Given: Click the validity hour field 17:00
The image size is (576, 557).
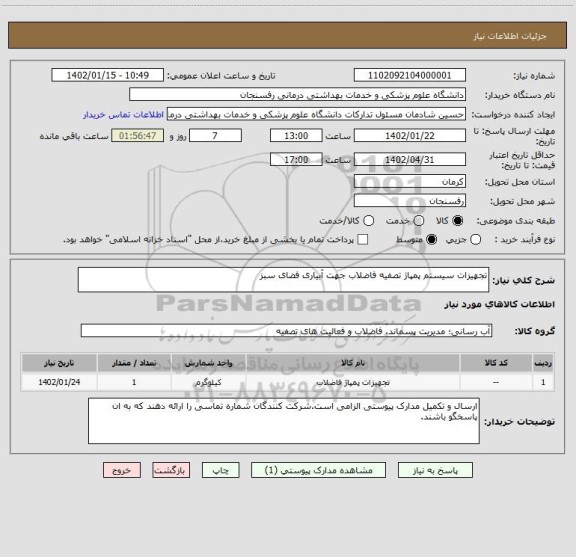Looking at the screenshot, I should pos(296,159).
